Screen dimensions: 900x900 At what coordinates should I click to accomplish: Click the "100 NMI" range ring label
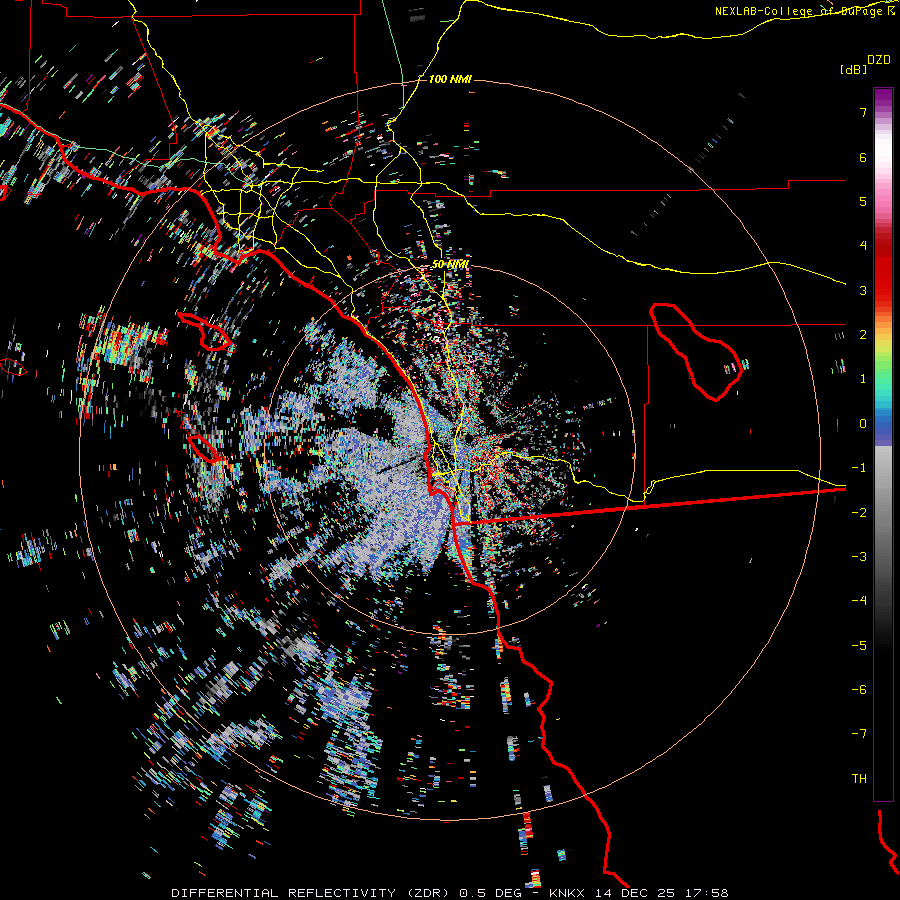450,79
